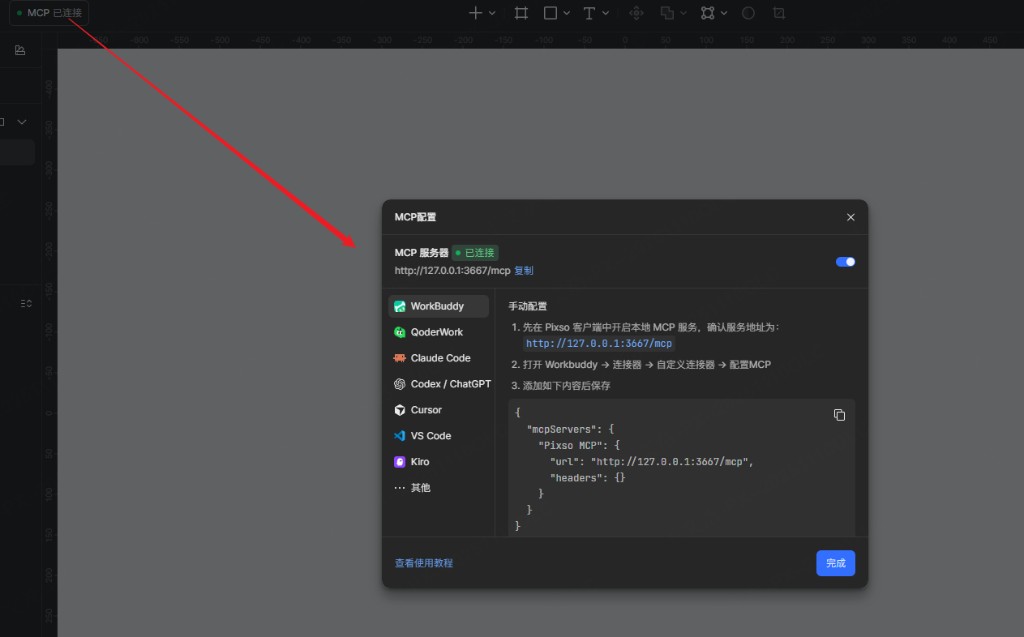Select the Rectangle shape tool
Screen dimensions: 1024x637
point(551,13)
